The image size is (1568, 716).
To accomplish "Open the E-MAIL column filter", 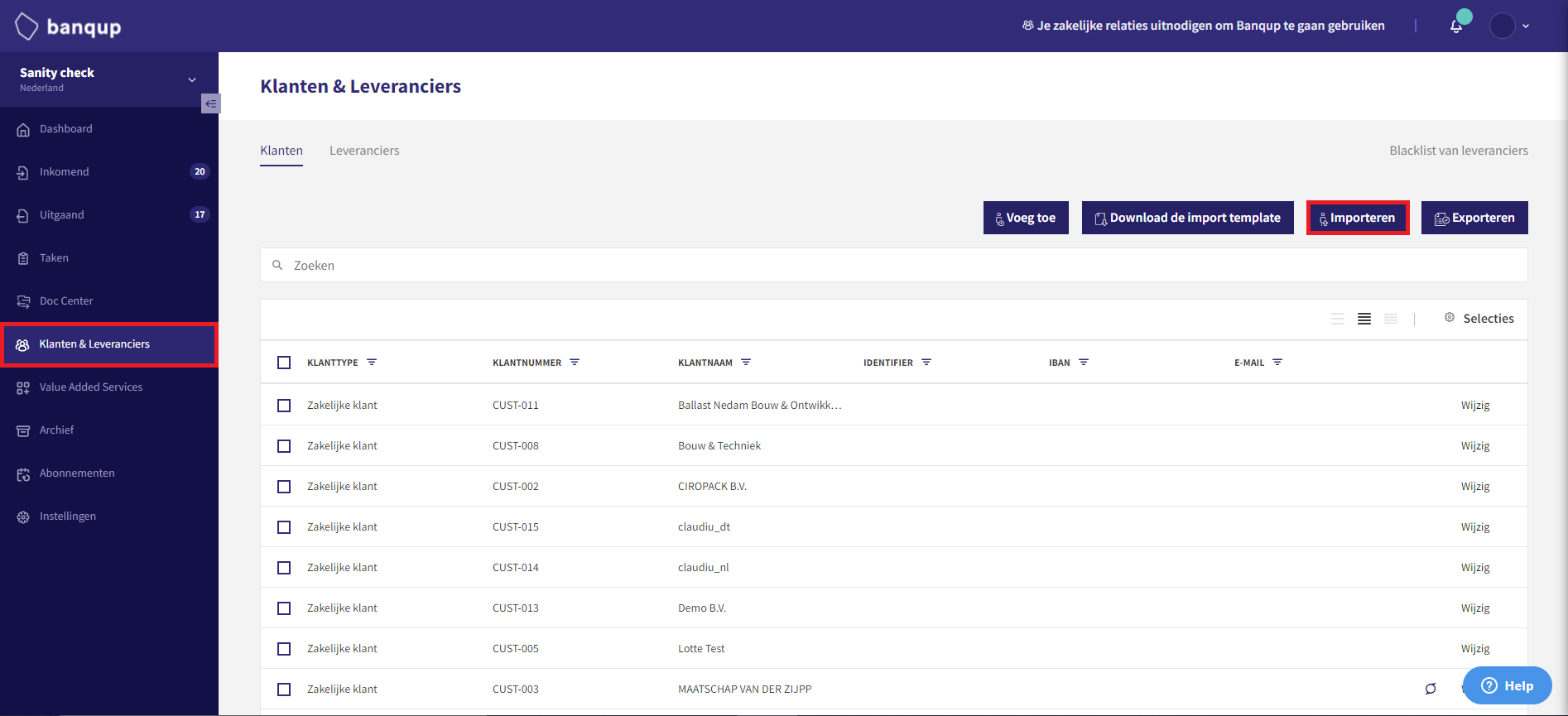I will tap(1277, 363).
